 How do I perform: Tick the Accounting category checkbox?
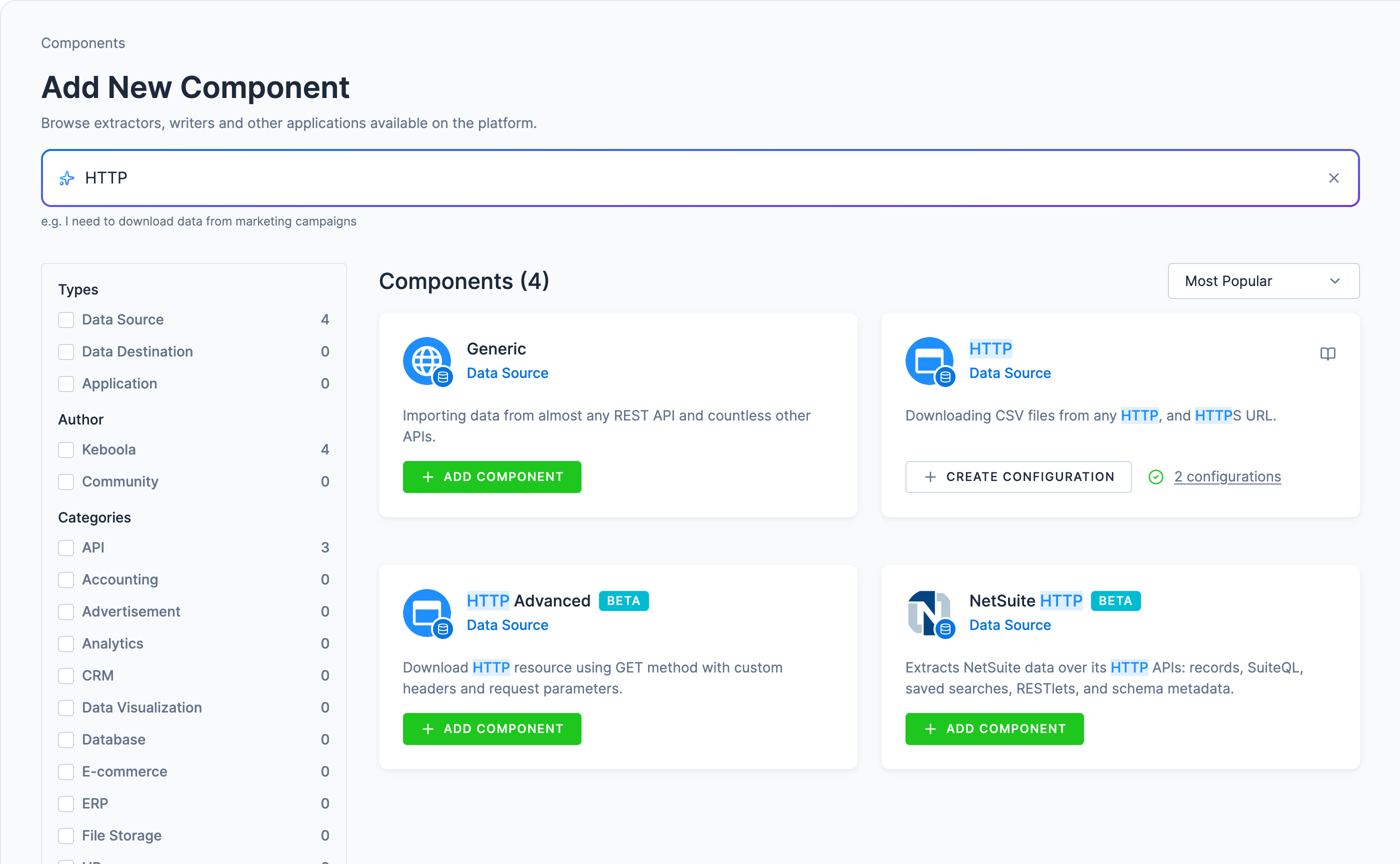[66, 580]
